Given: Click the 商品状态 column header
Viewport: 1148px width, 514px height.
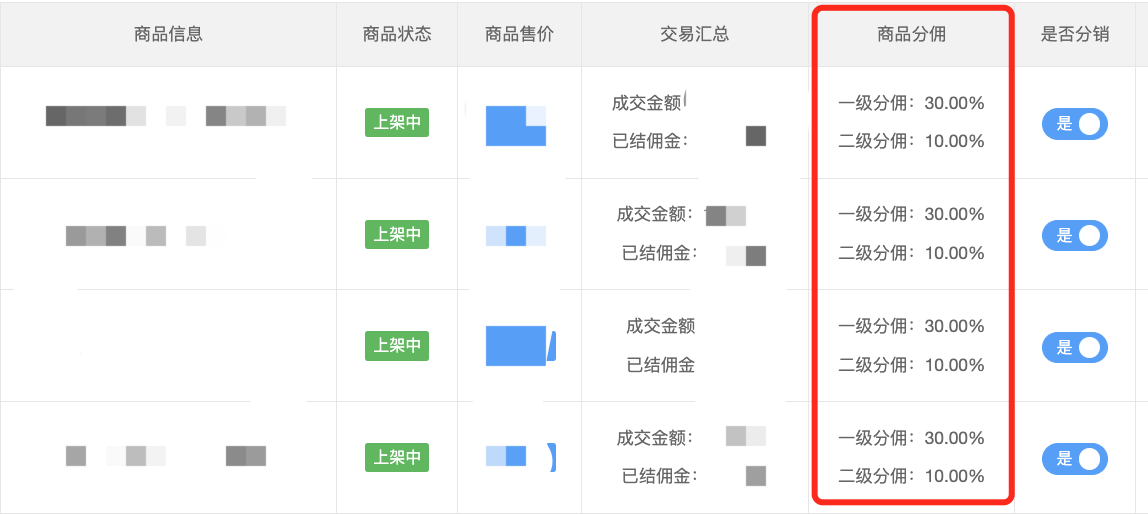Looking at the screenshot, I should click(x=397, y=34).
